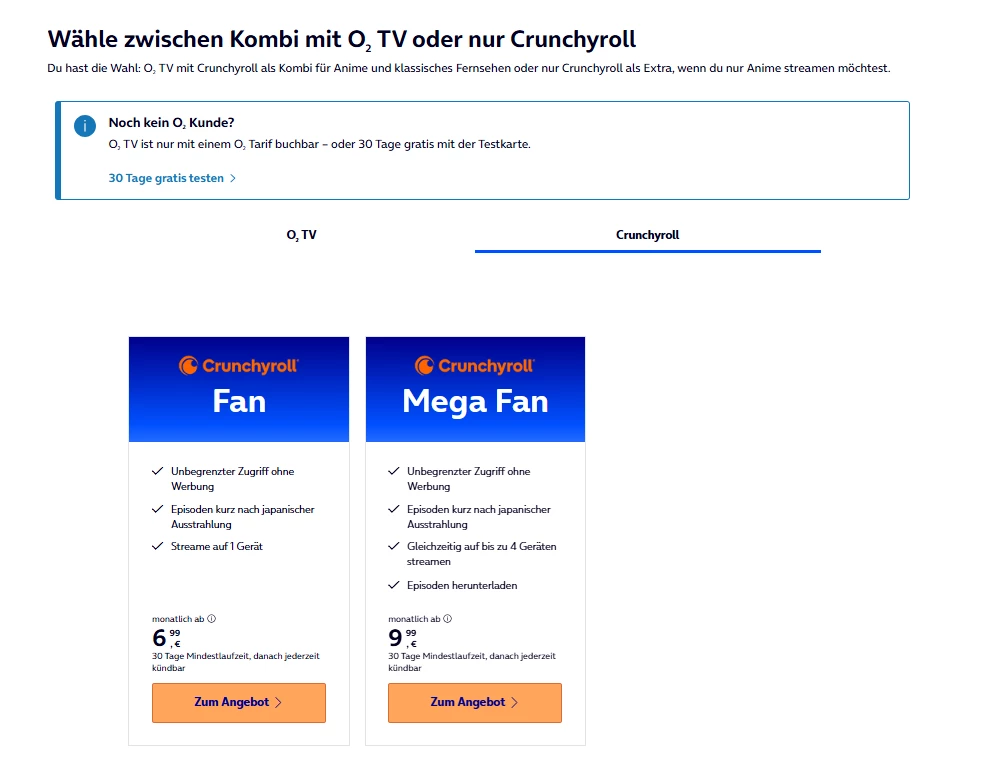
Task: Click the 6,99 € price on Fan card
Action: [x=166, y=638]
